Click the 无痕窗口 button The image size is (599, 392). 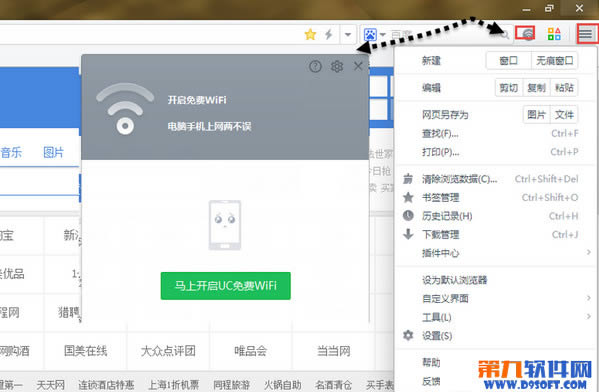(x=555, y=60)
